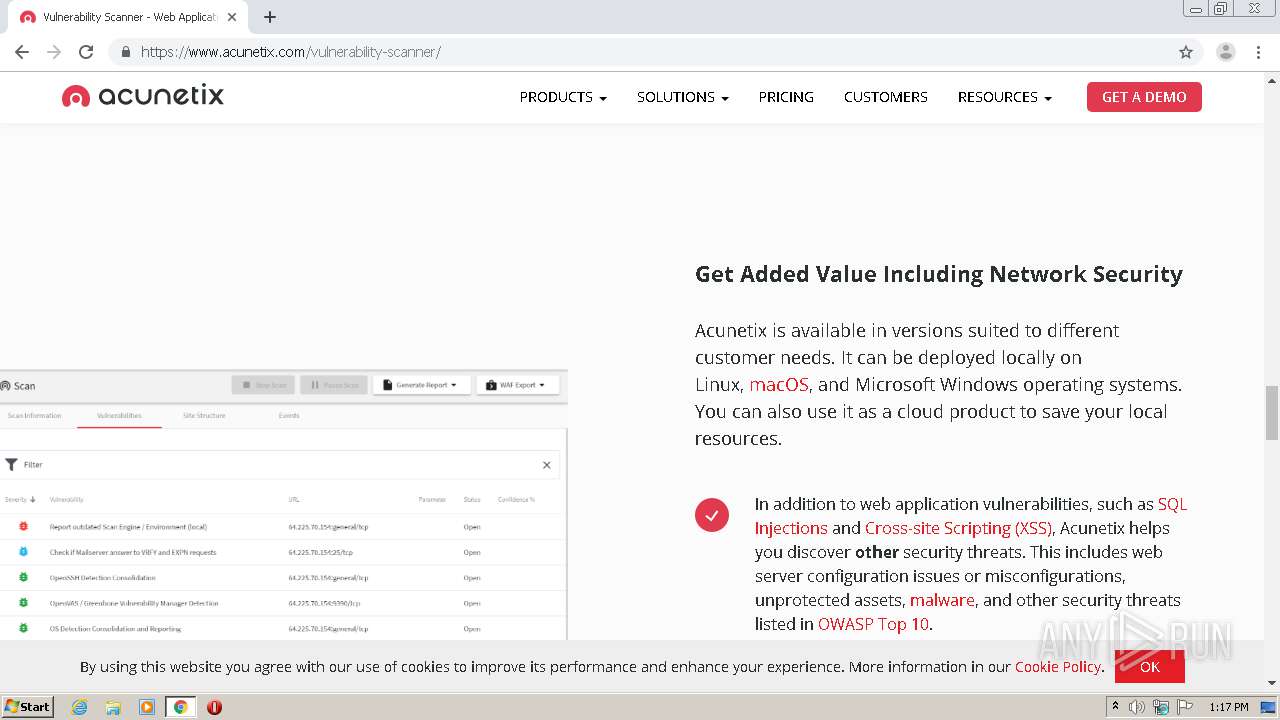Open the CUSTOMERS page

(x=886, y=97)
